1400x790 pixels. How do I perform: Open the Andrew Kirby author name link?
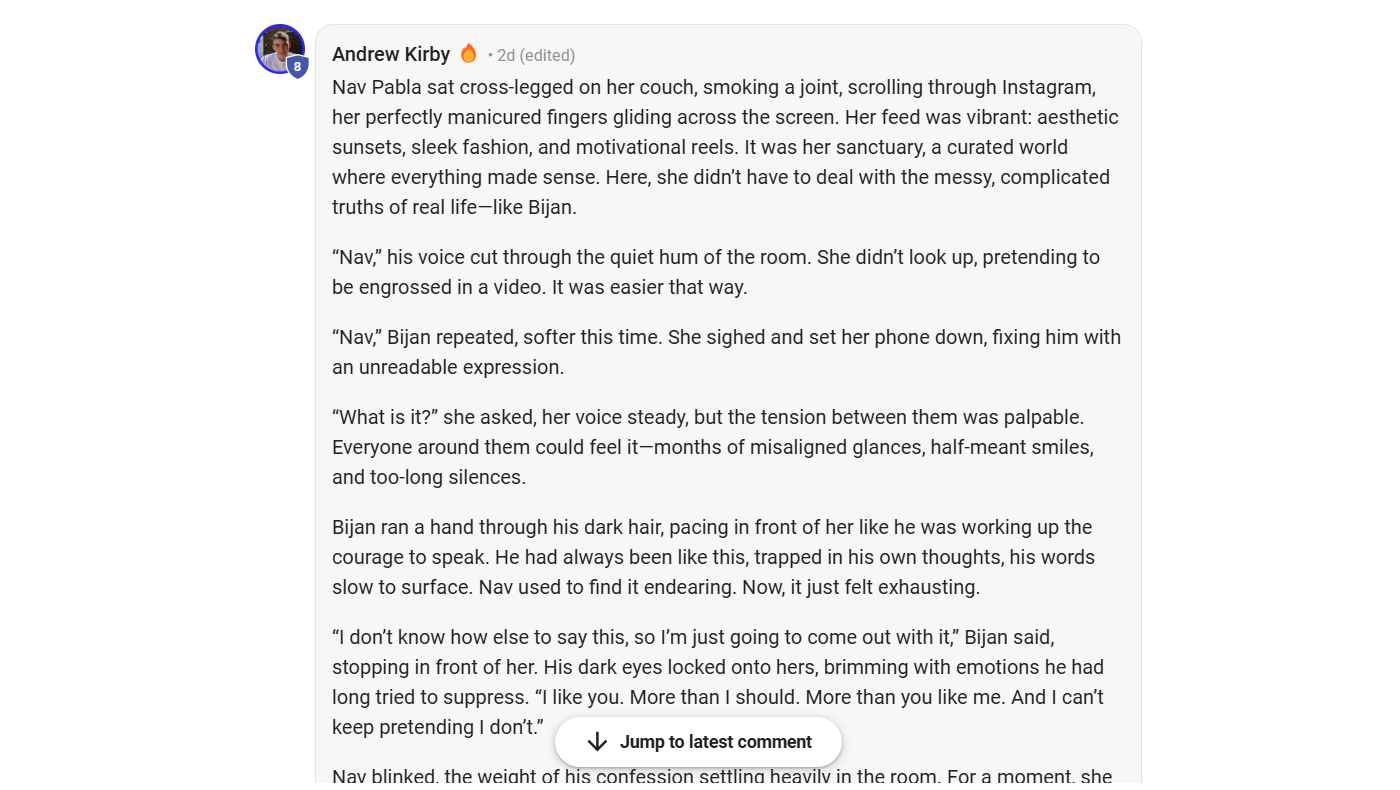point(391,54)
